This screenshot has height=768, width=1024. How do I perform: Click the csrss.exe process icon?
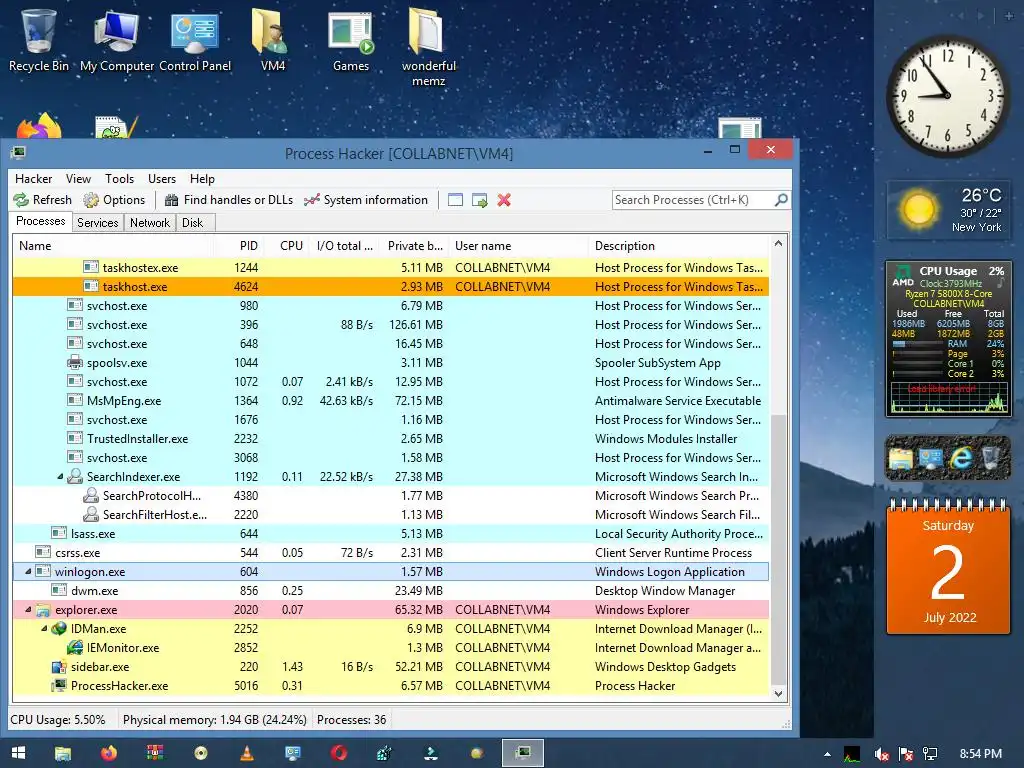click(x=43, y=552)
